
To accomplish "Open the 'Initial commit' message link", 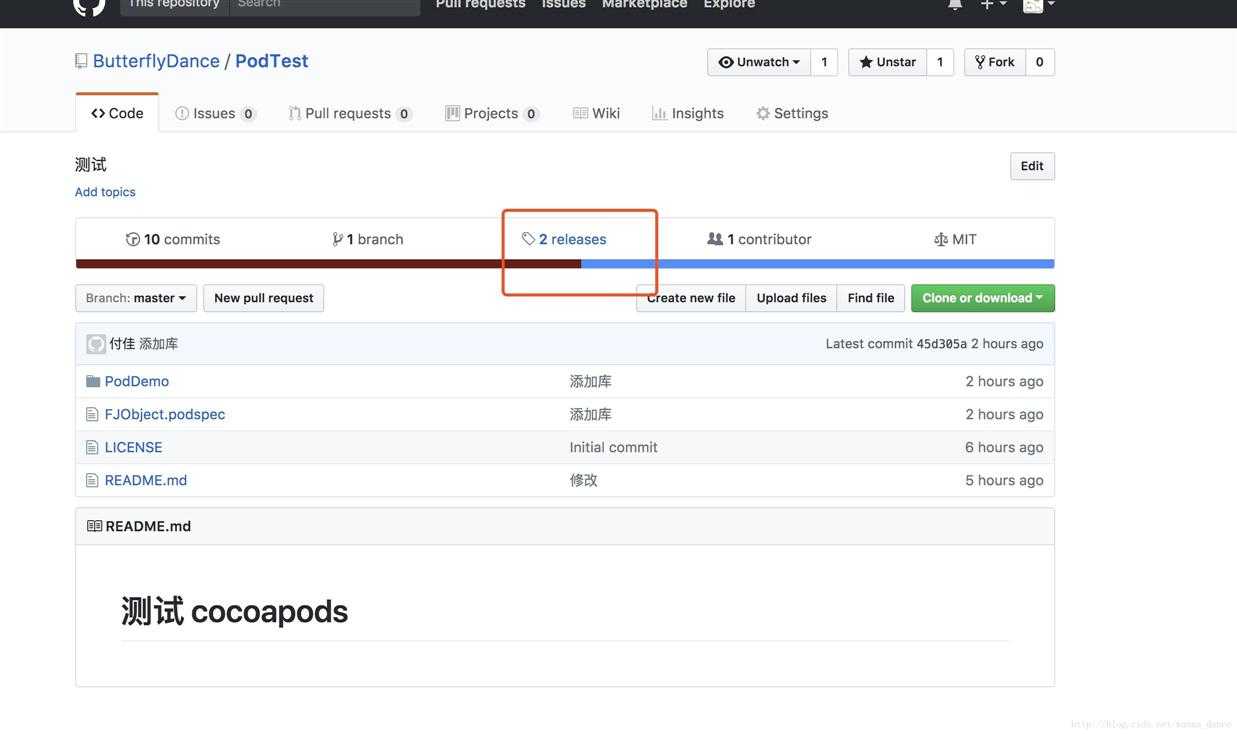I will tap(614, 447).
